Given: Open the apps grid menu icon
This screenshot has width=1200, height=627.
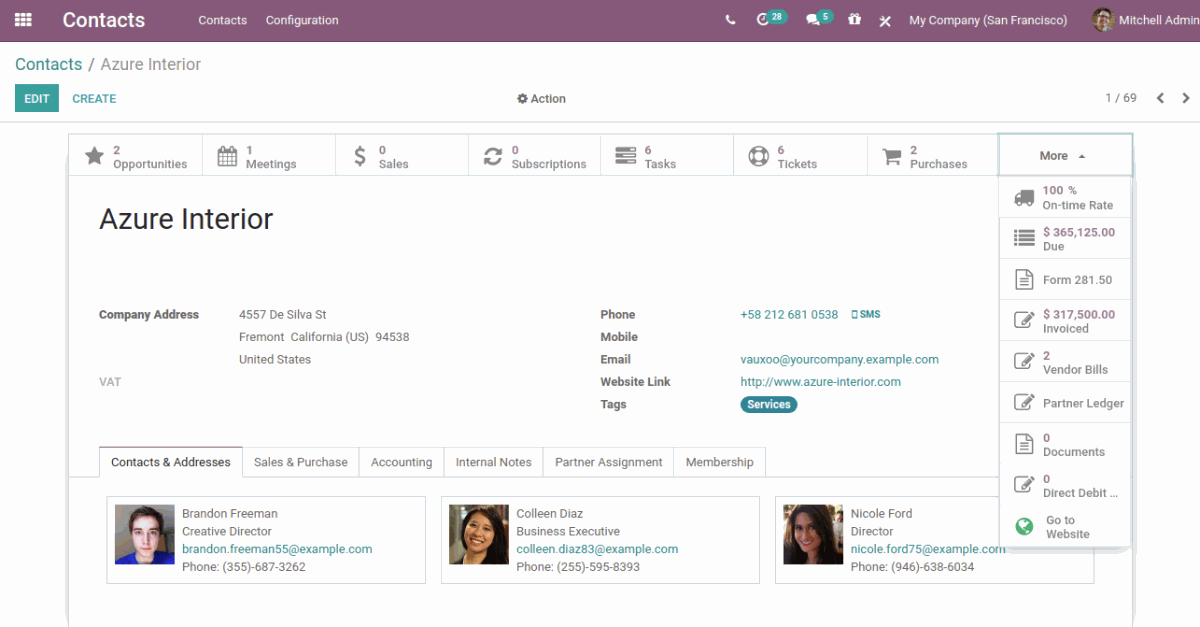Looking at the screenshot, I should tap(23, 20).
